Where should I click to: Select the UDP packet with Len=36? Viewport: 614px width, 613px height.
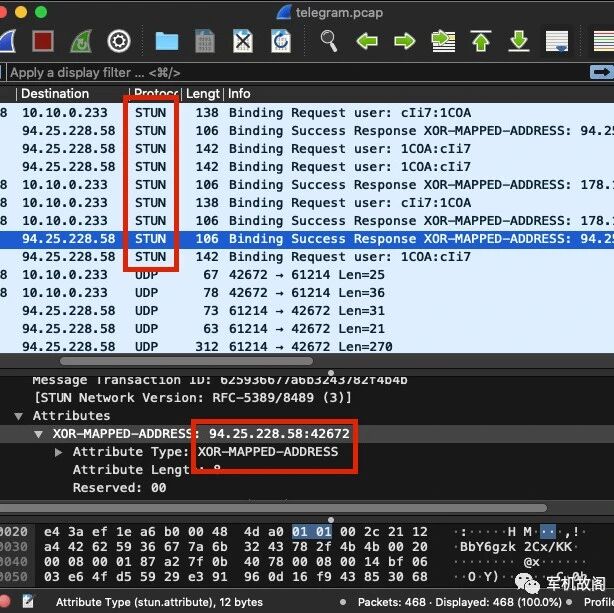pyautogui.click(x=307, y=293)
